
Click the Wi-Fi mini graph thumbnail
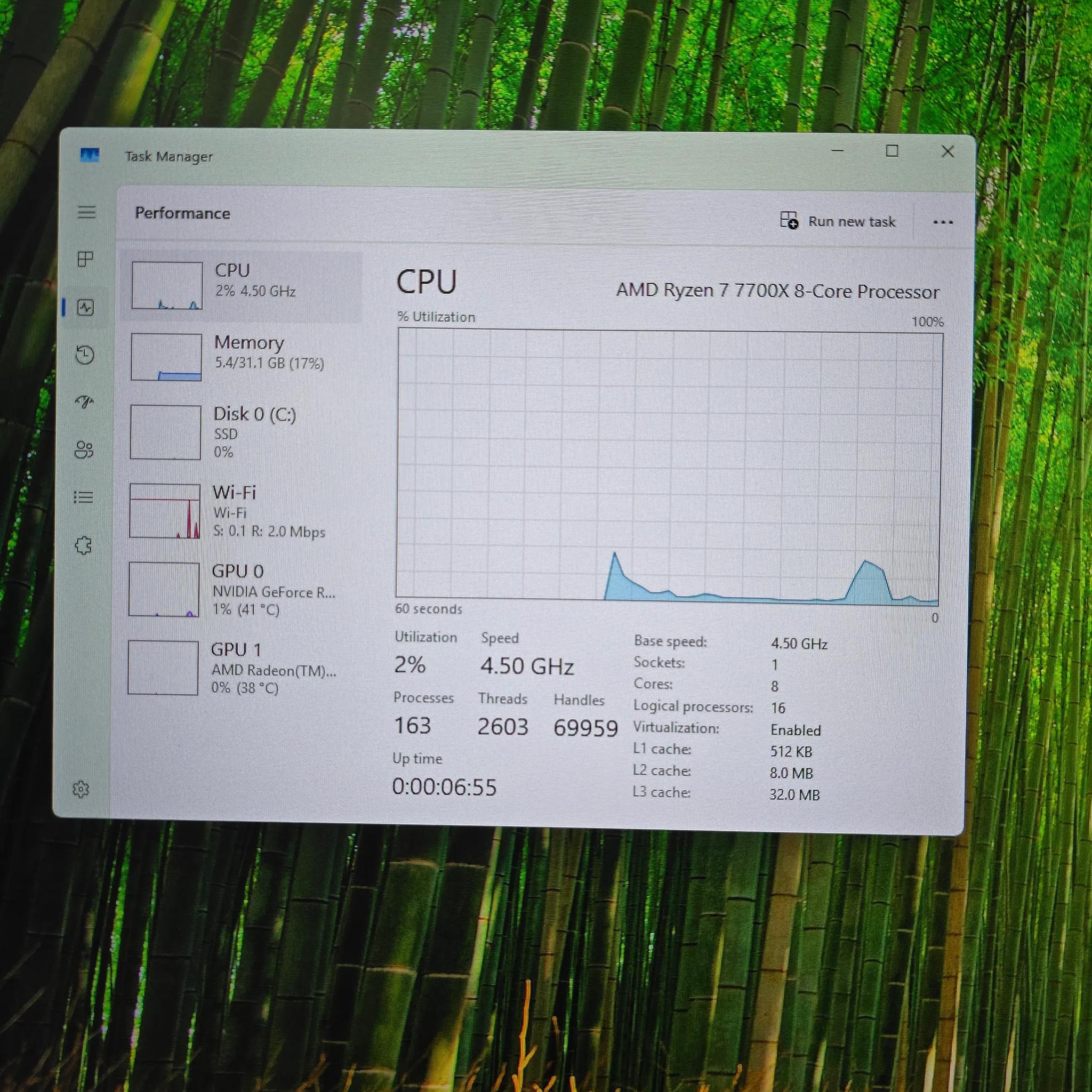[x=165, y=511]
